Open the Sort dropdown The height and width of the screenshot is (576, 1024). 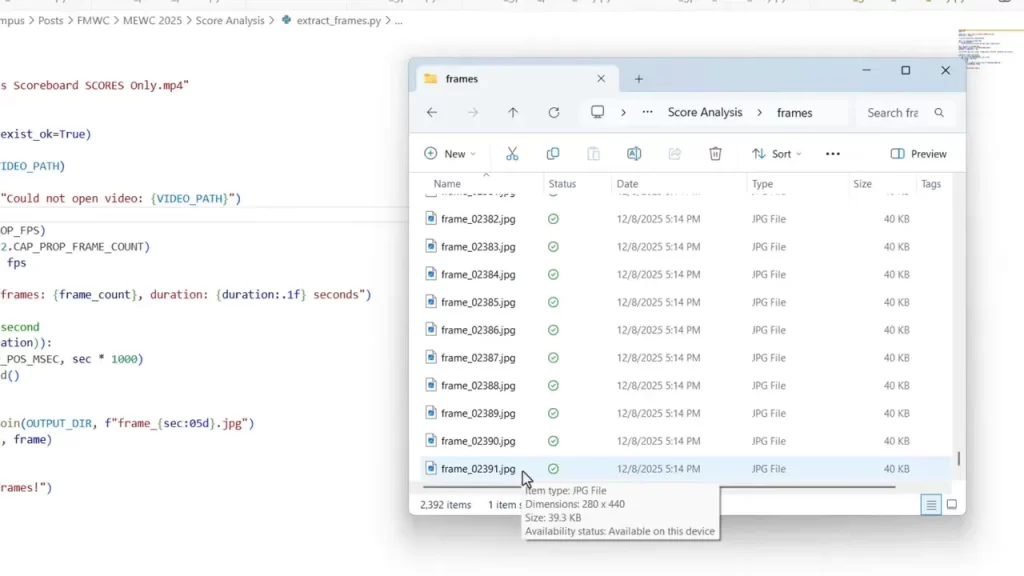pyautogui.click(x=777, y=153)
